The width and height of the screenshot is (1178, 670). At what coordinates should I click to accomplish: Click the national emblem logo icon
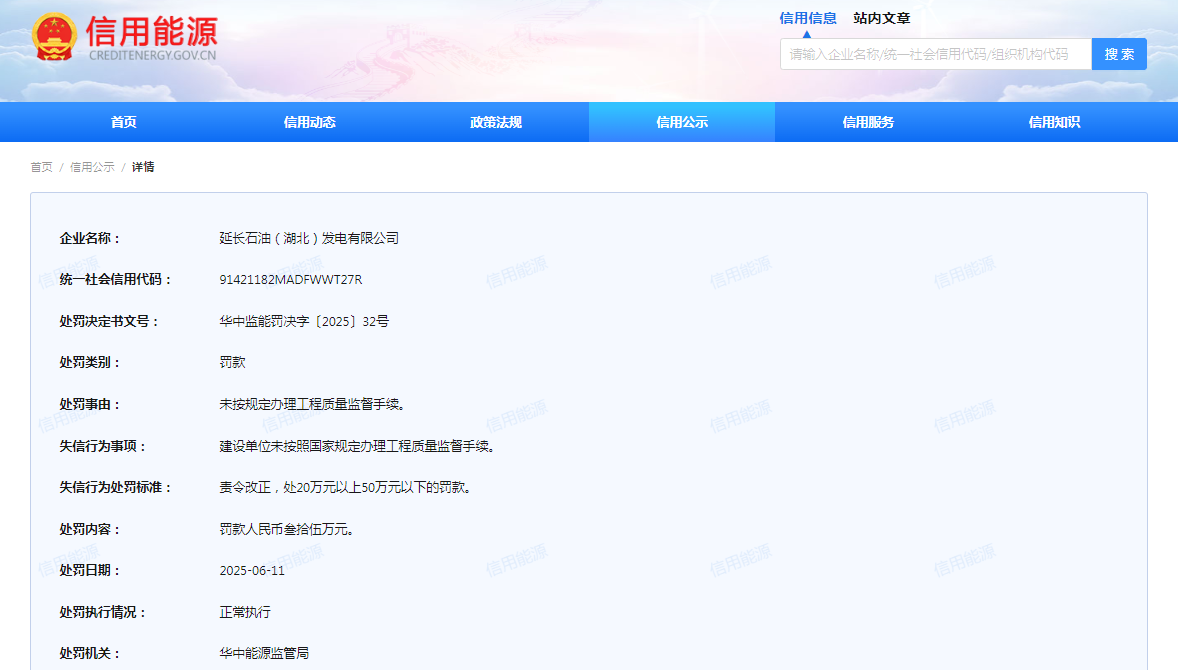tap(54, 37)
